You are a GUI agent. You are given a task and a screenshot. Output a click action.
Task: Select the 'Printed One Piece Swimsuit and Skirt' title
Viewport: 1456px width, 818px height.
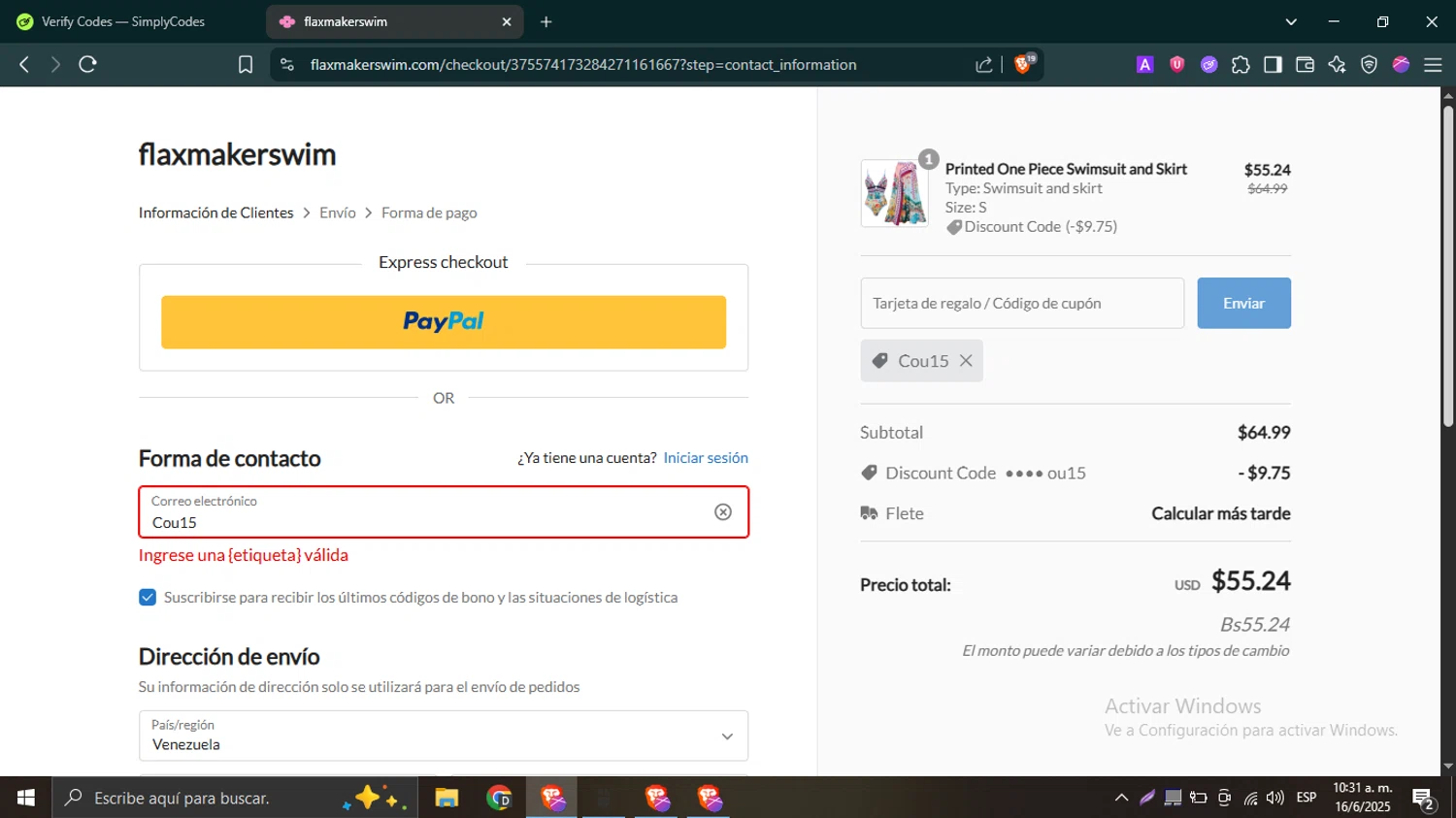point(1066,169)
